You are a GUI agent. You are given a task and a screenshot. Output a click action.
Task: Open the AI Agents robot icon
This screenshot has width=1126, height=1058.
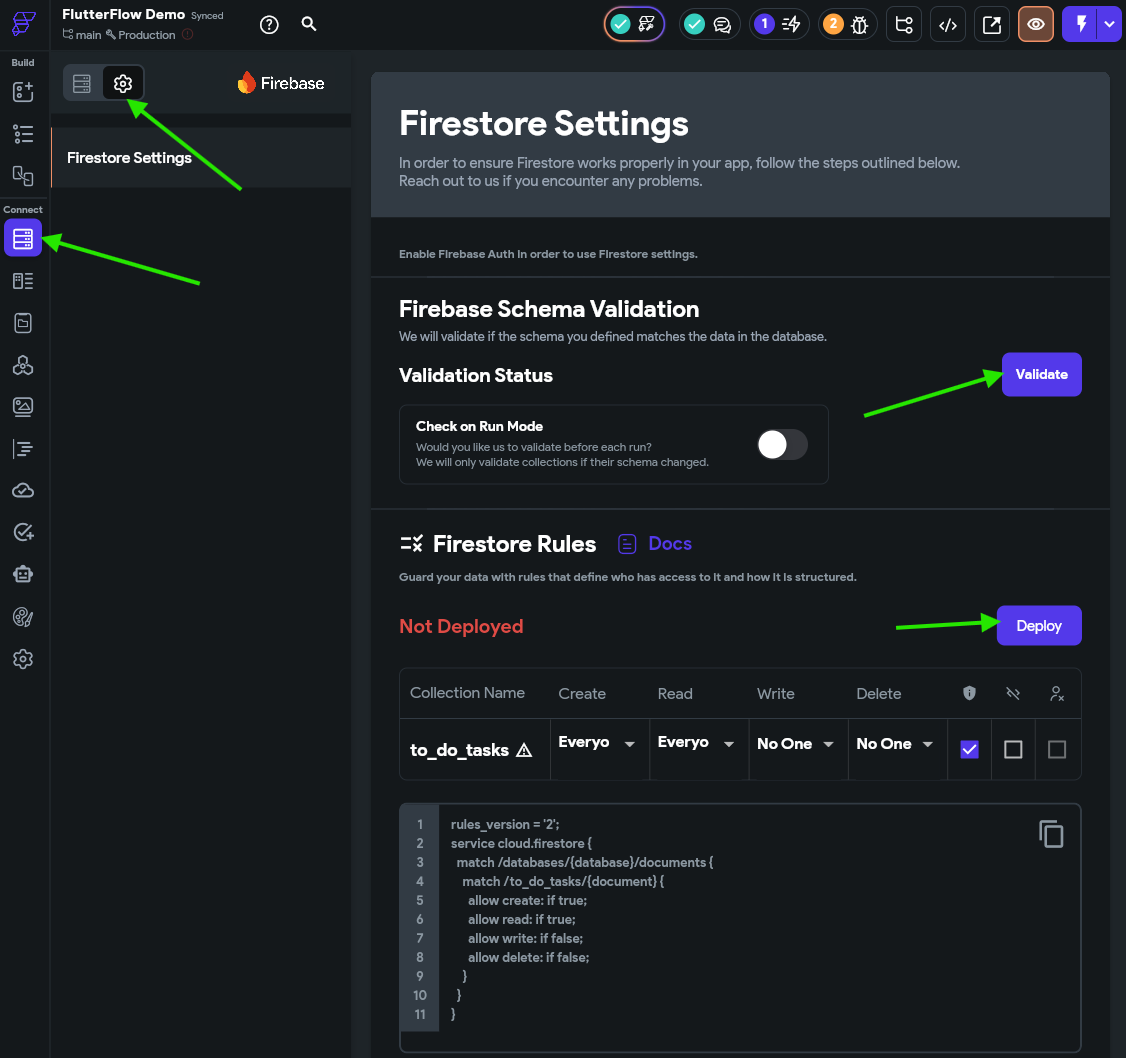[23, 574]
